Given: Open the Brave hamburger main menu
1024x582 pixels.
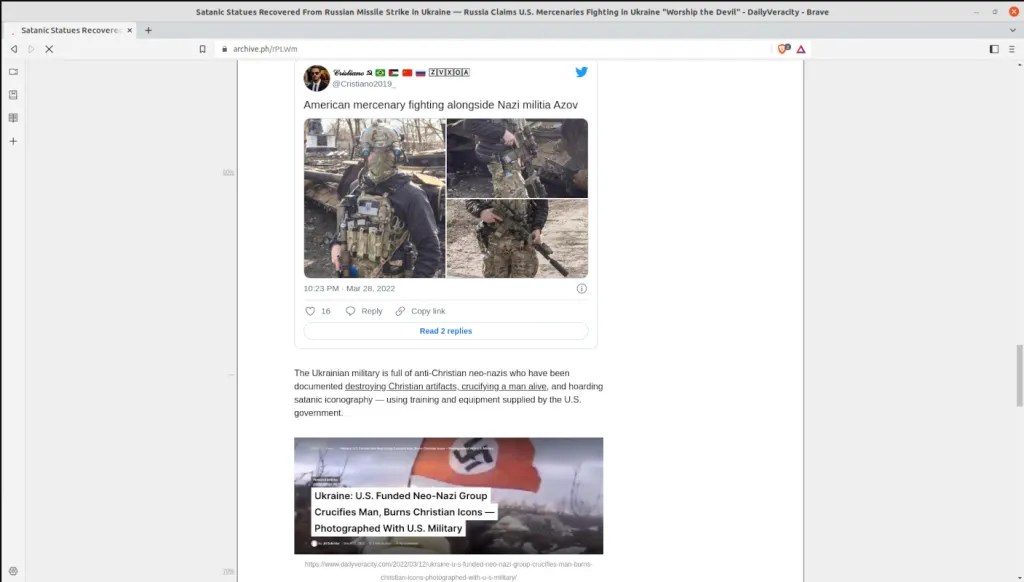Looking at the screenshot, I should click(x=1011, y=49).
